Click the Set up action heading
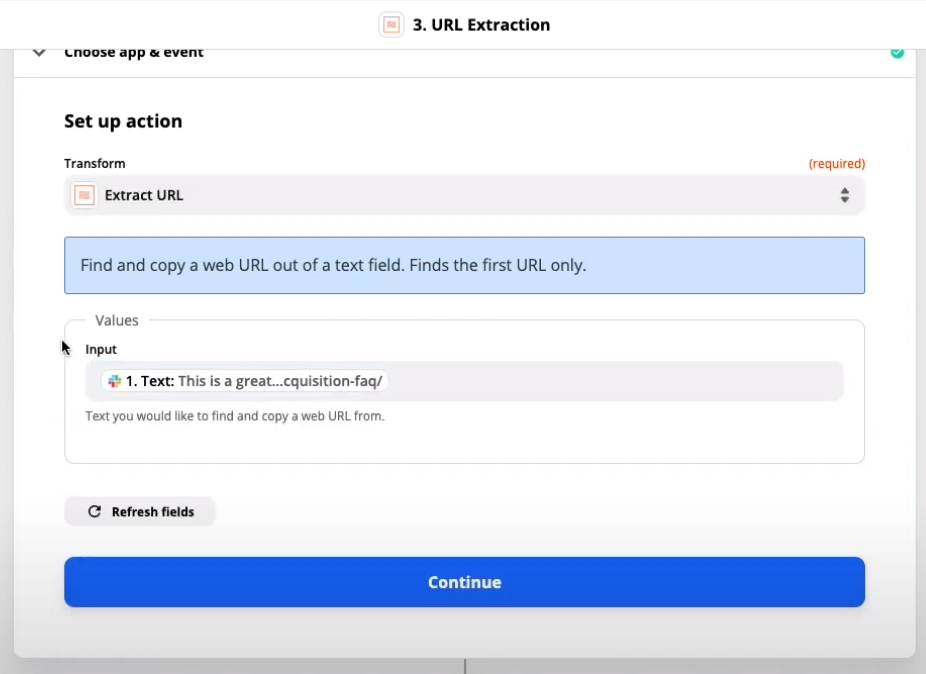This screenshot has width=926, height=674. [123, 121]
